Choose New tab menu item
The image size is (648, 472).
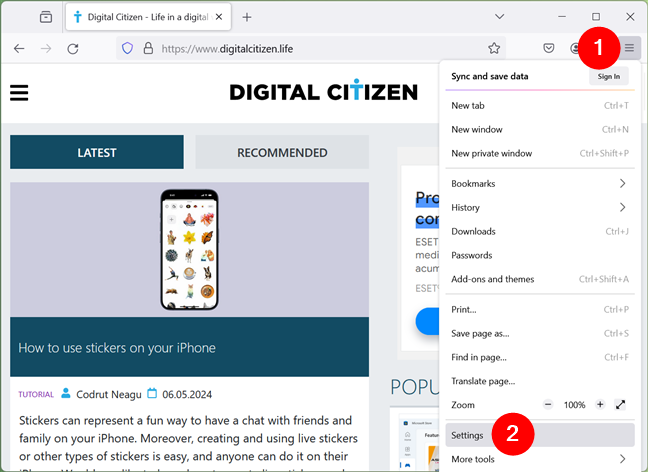click(540, 105)
